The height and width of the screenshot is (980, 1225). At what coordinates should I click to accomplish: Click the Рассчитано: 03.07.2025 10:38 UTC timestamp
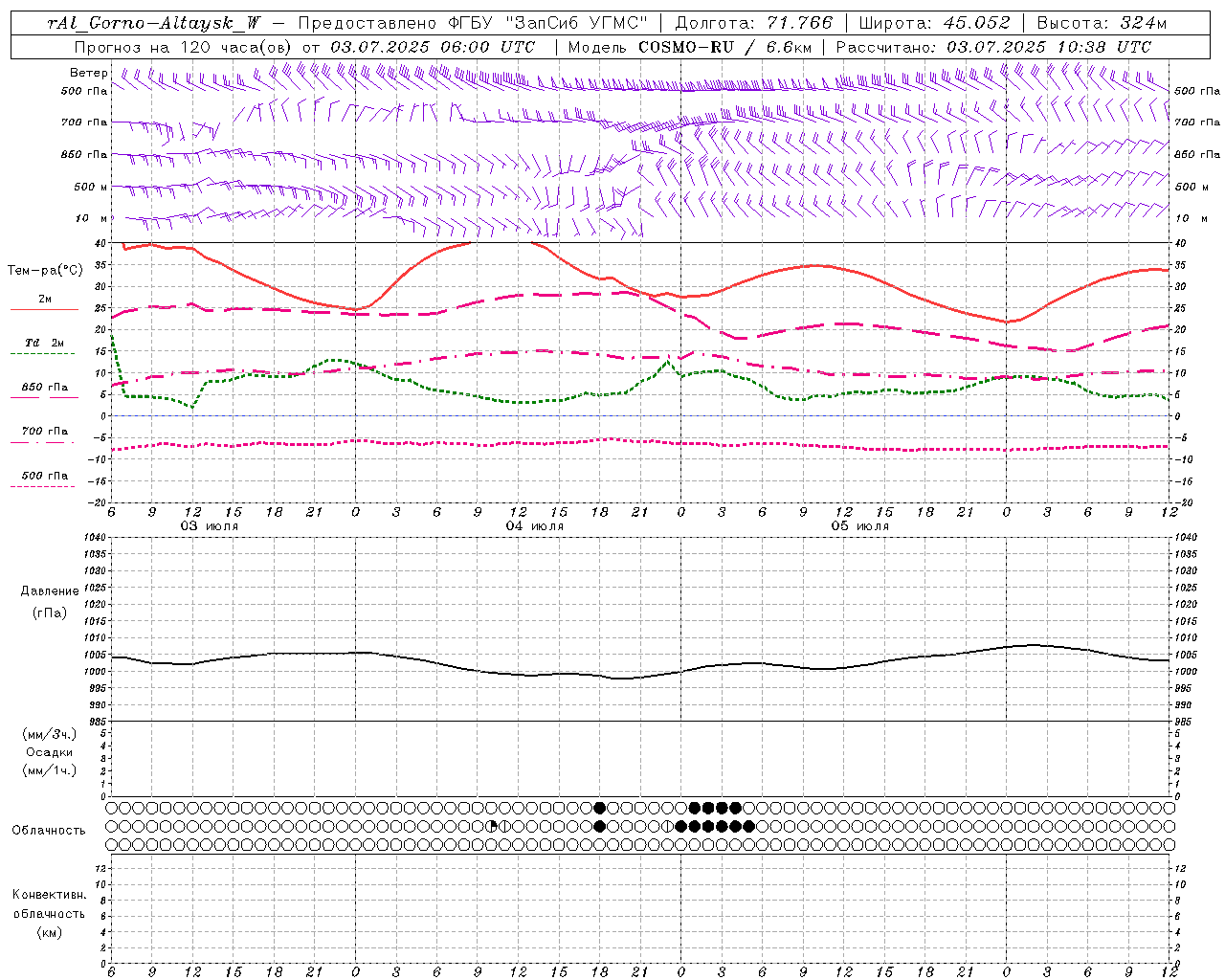coord(993,47)
